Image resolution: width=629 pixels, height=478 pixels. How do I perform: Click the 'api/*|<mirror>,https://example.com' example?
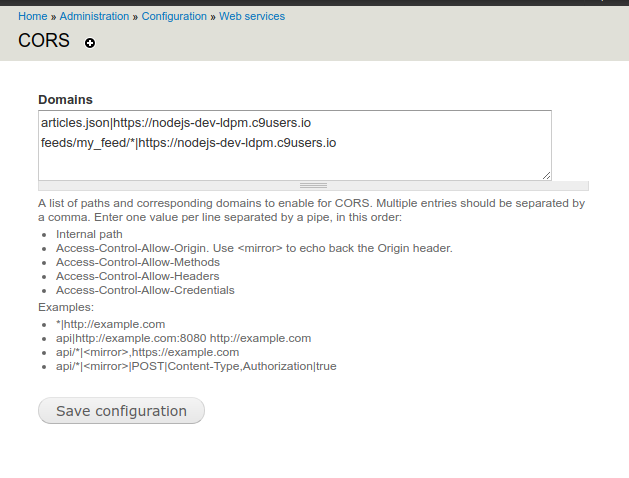pos(147,352)
